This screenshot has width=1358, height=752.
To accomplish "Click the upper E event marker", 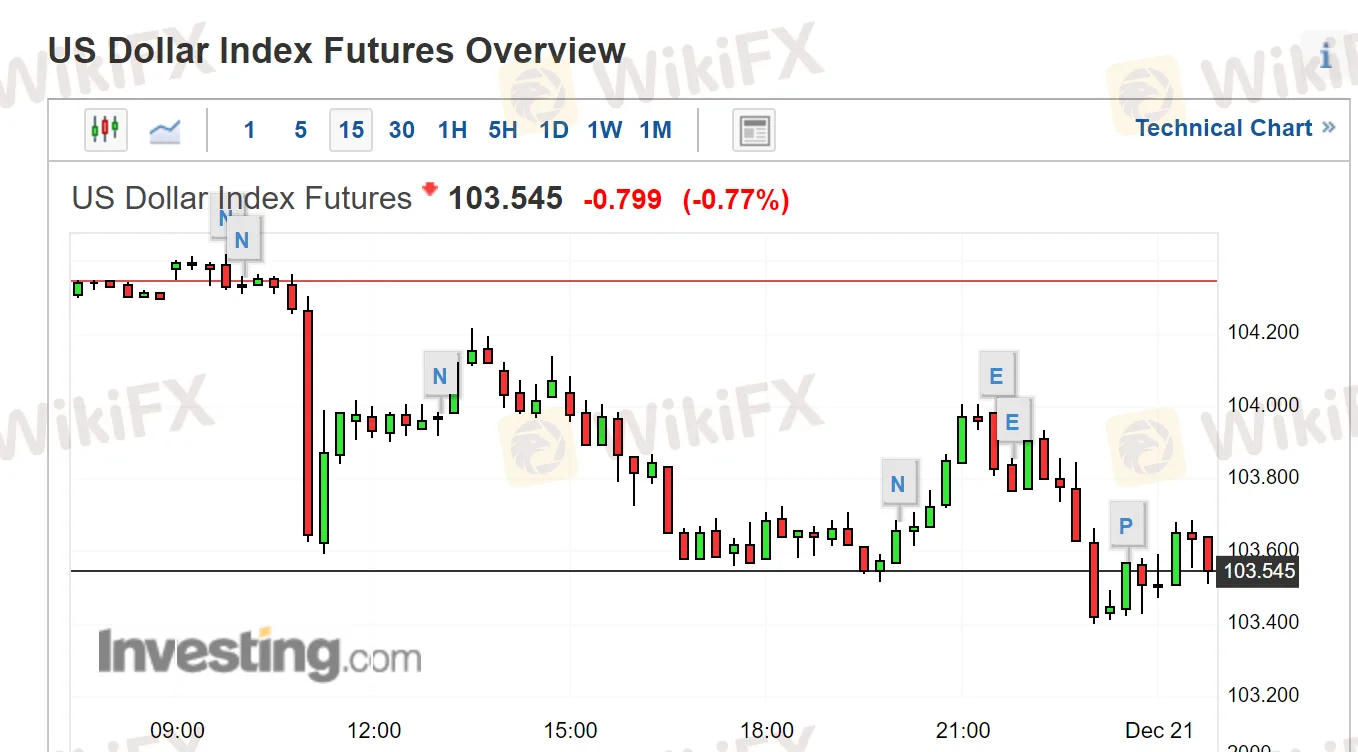I will click(996, 376).
